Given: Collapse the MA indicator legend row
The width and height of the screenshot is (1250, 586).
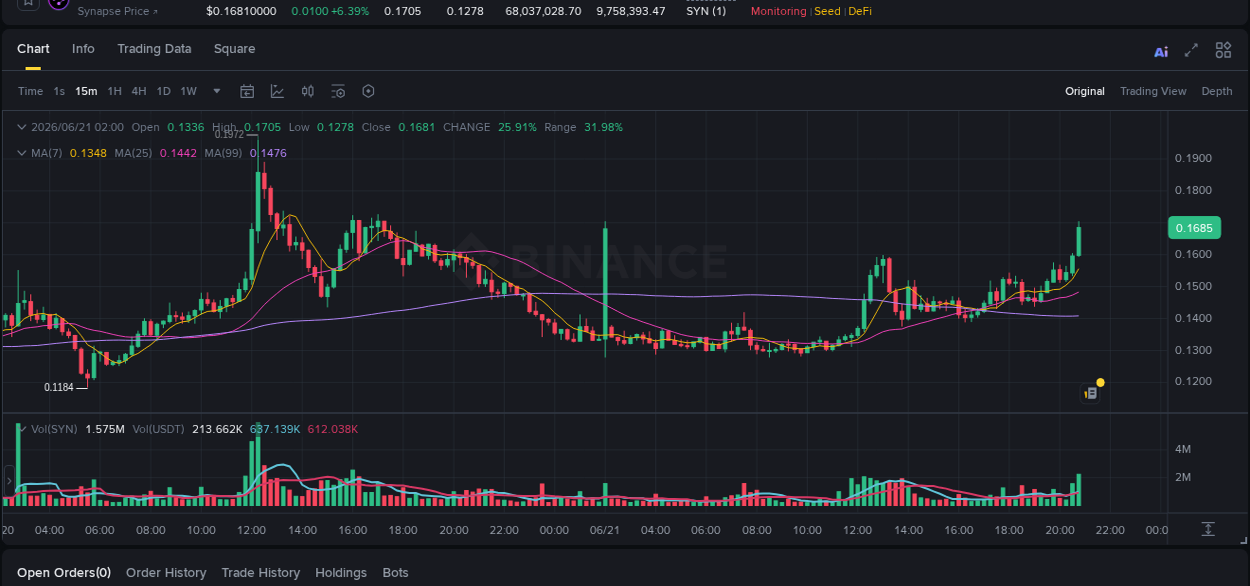Looking at the screenshot, I should (22, 153).
